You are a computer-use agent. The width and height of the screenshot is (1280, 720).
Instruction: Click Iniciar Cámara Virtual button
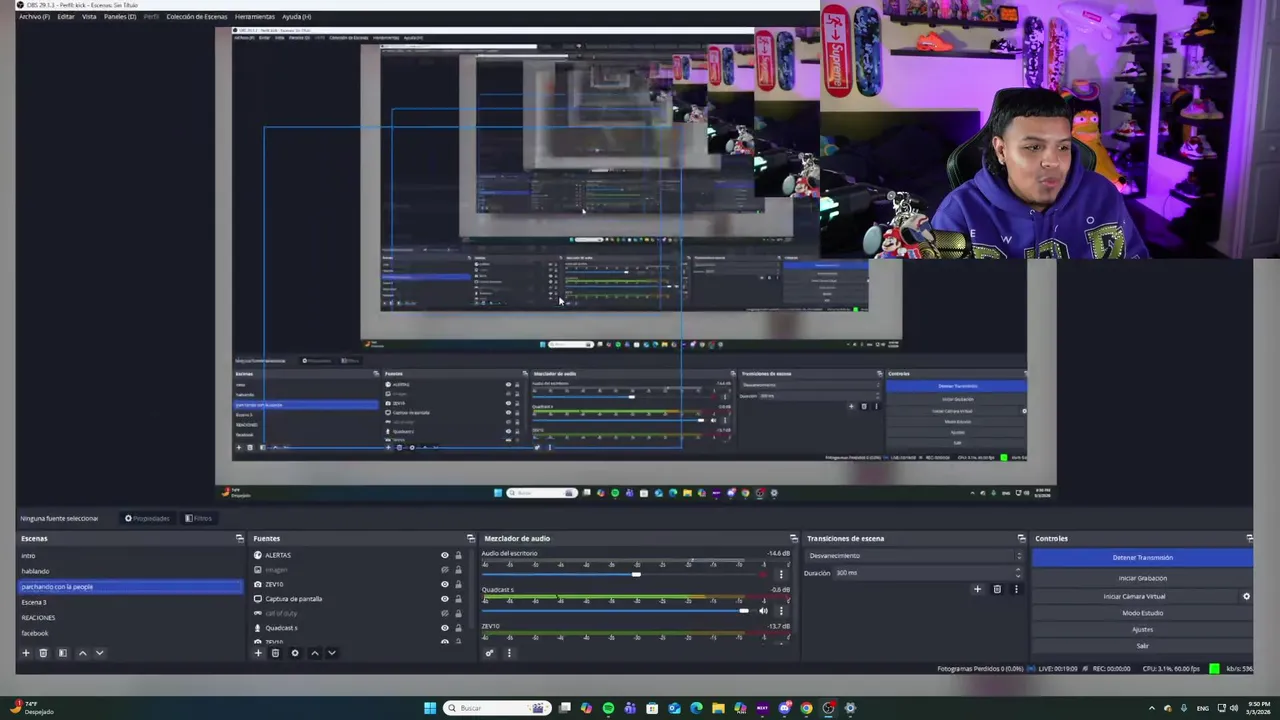pyautogui.click(x=1134, y=596)
